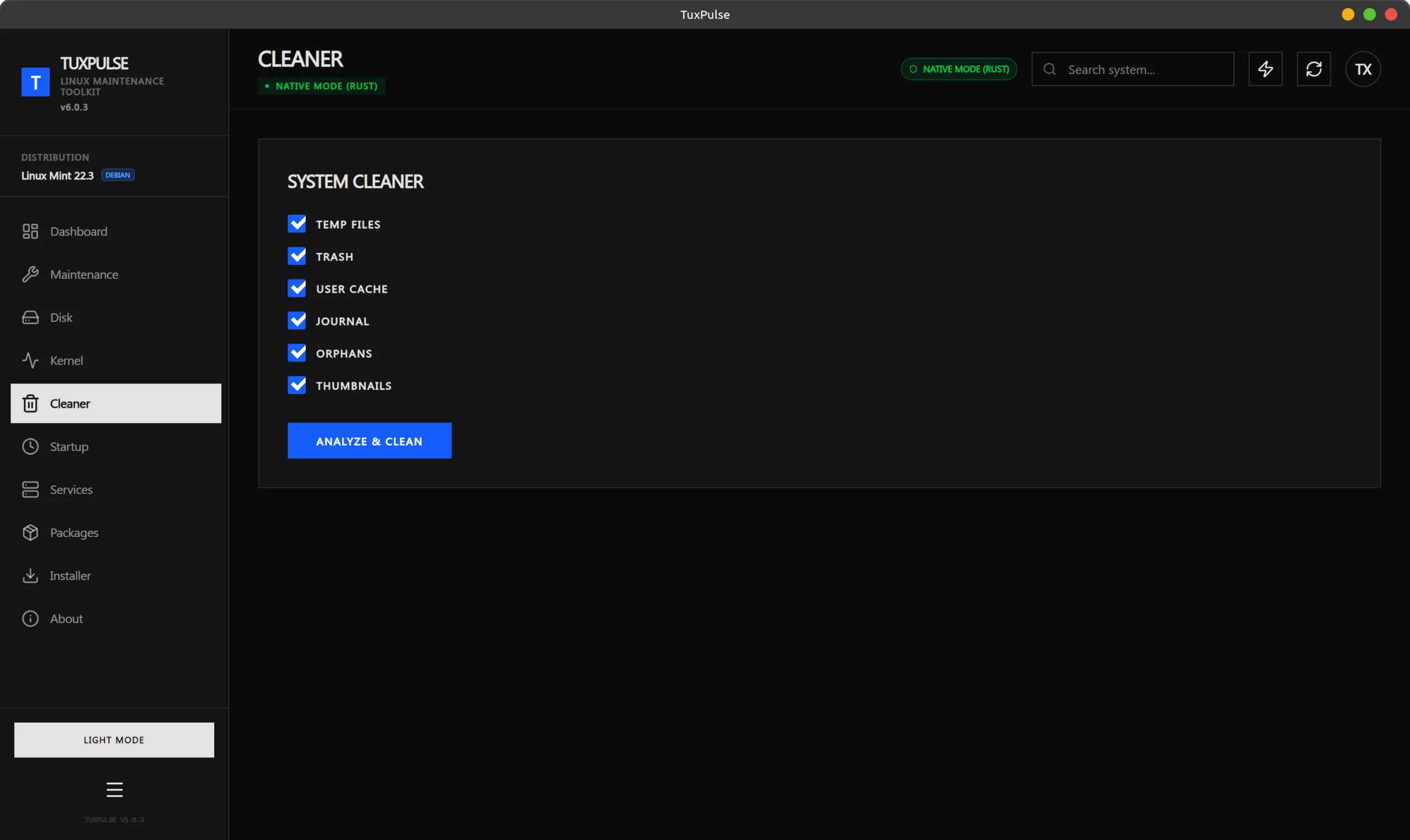Click the lightning bolt quick action icon
This screenshot has height=840, width=1410.
[x=1265, y=69]
